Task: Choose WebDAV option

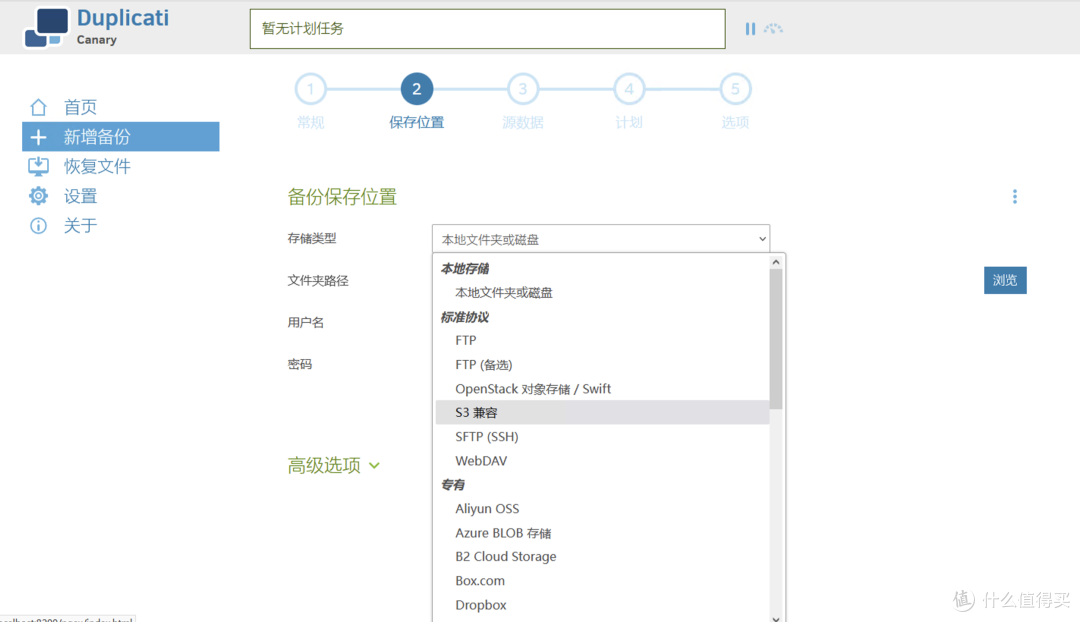Action: [603, 461]
